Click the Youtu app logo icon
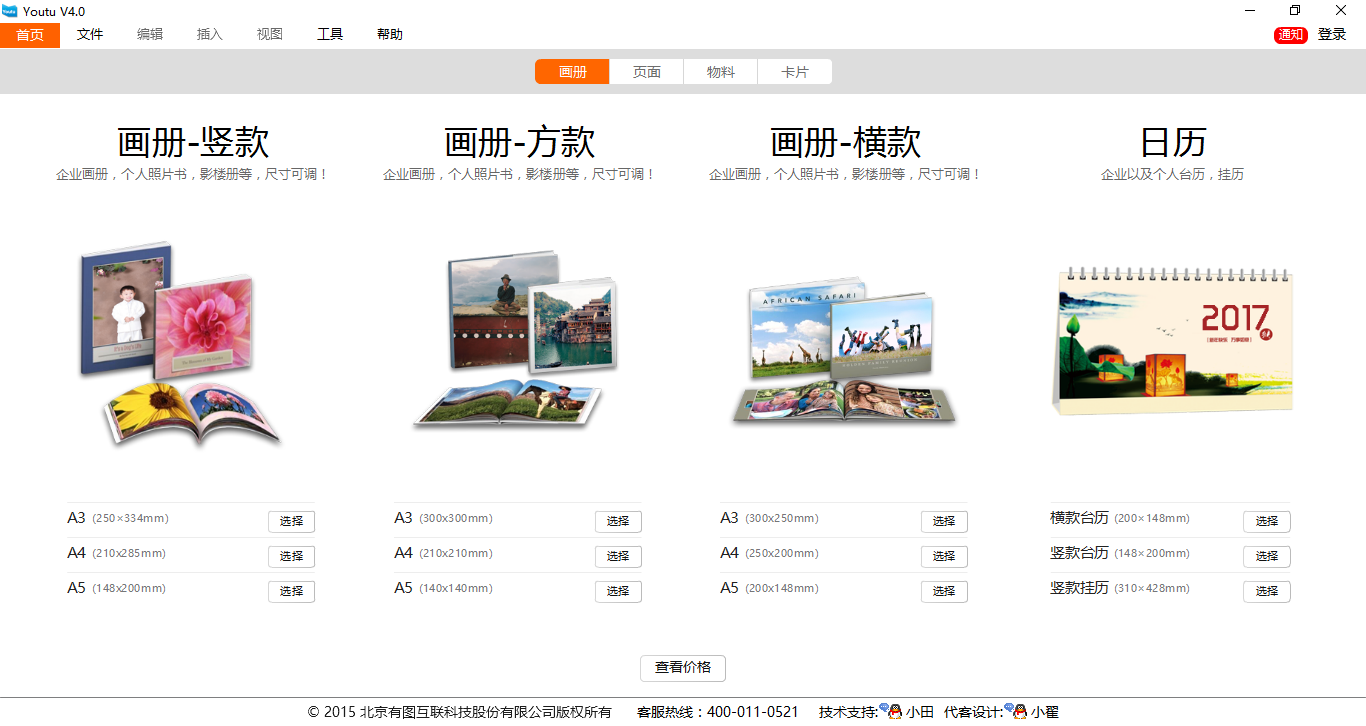This screenshot has height=726, width=1366. pos(10,11)
